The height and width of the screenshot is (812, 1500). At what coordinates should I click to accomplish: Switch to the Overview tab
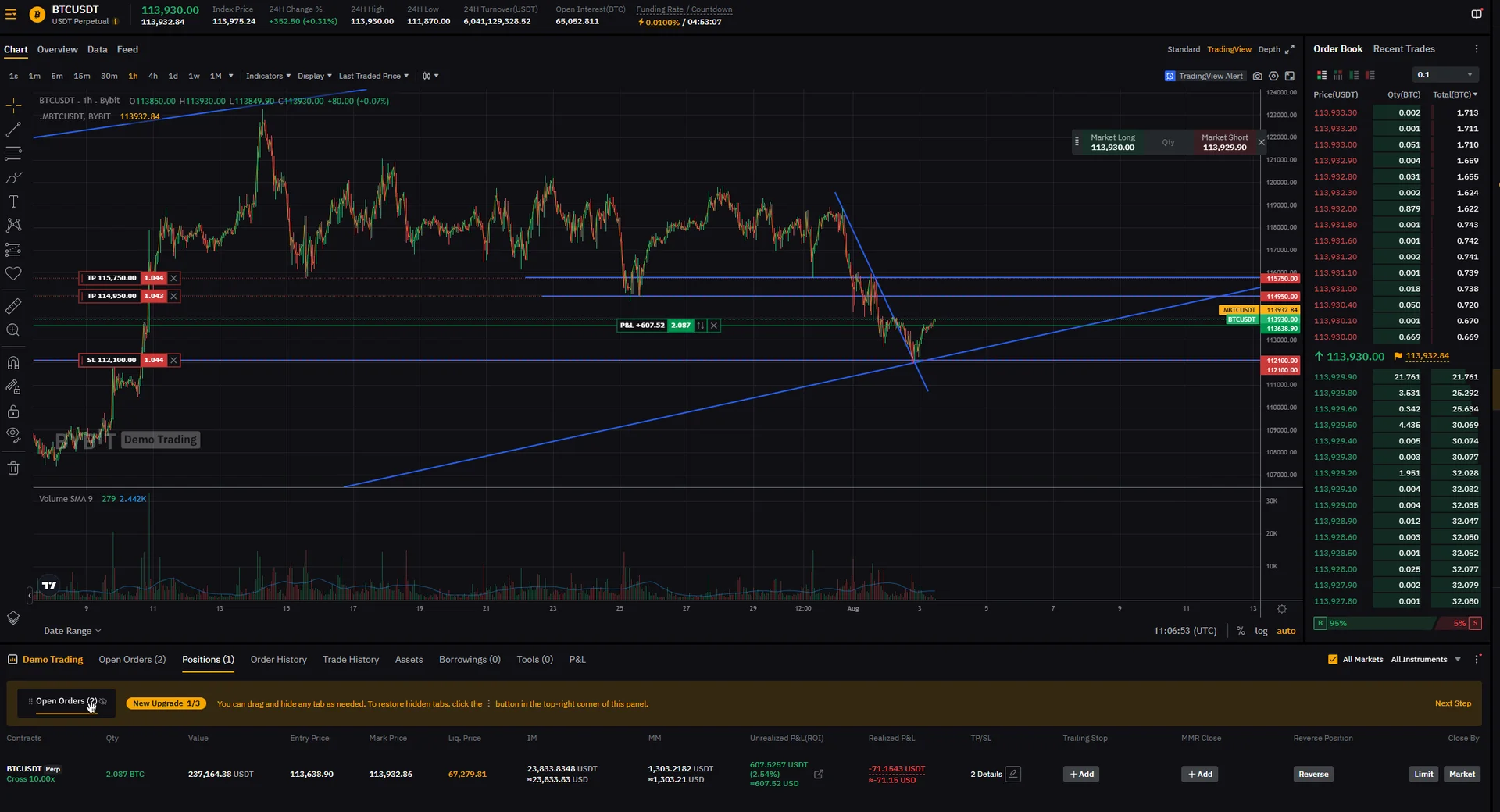pyautogui.click(x=57, y=49)
